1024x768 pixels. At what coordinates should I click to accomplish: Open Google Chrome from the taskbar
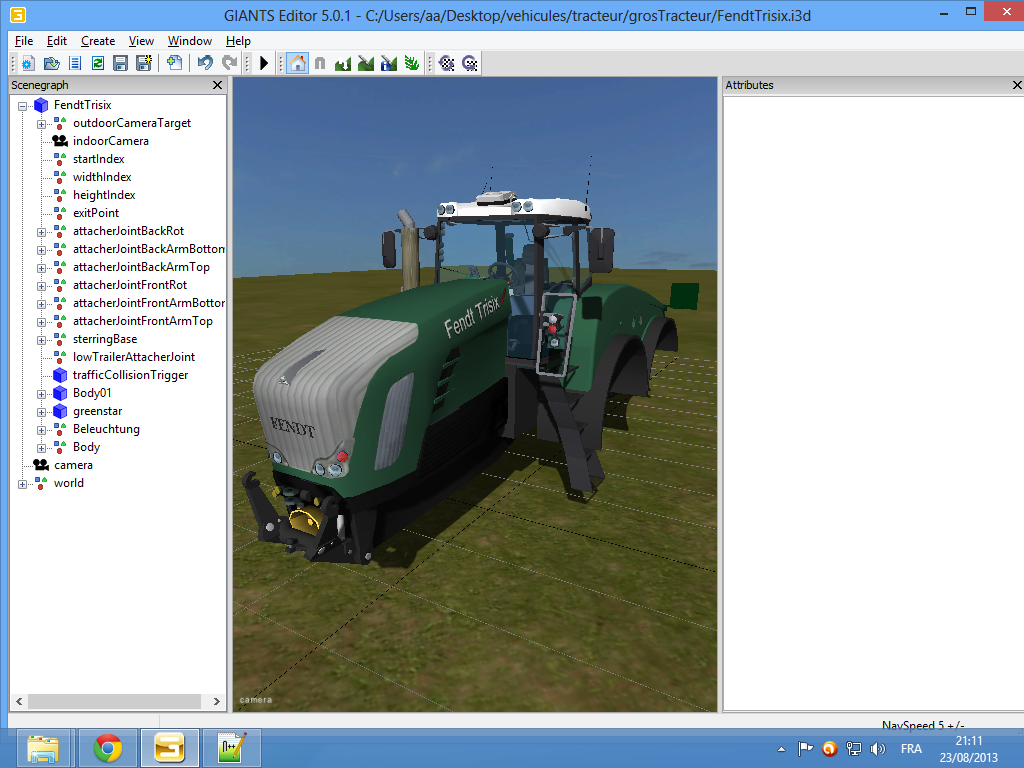108,748
